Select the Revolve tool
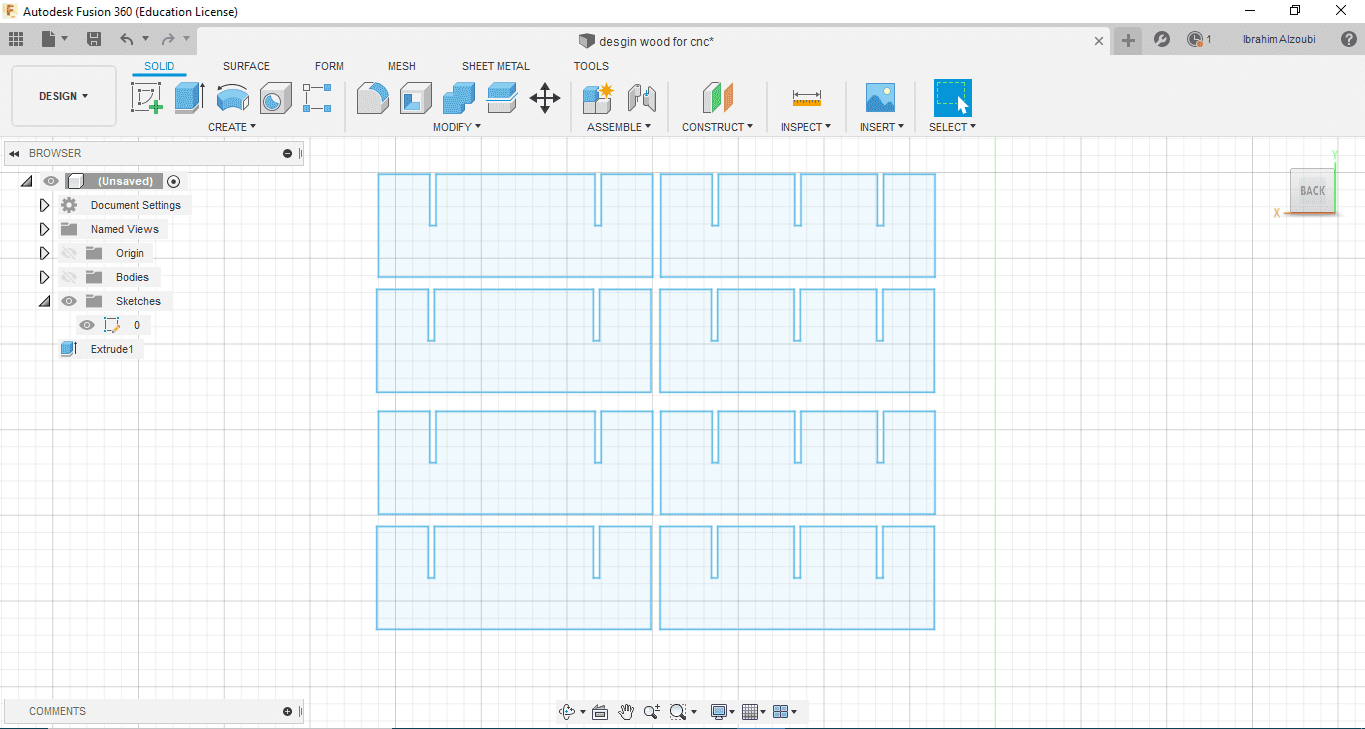The image size is (1365, 729). [232, 98]
